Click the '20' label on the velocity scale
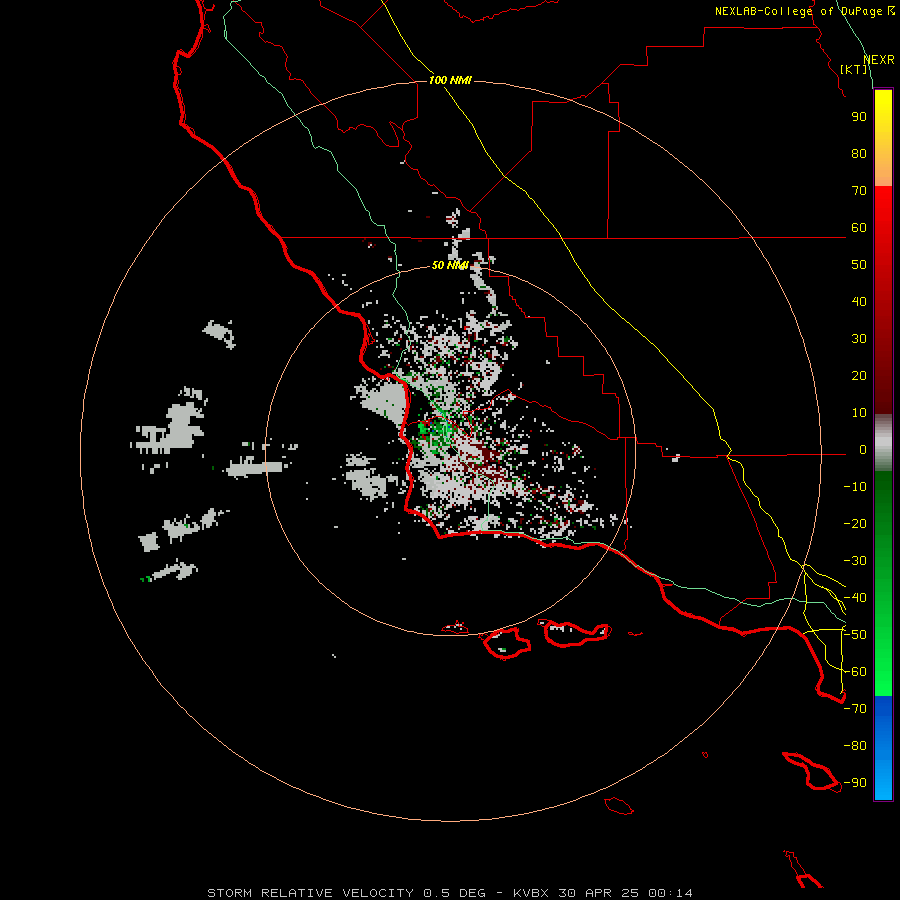 click(859, 376)
